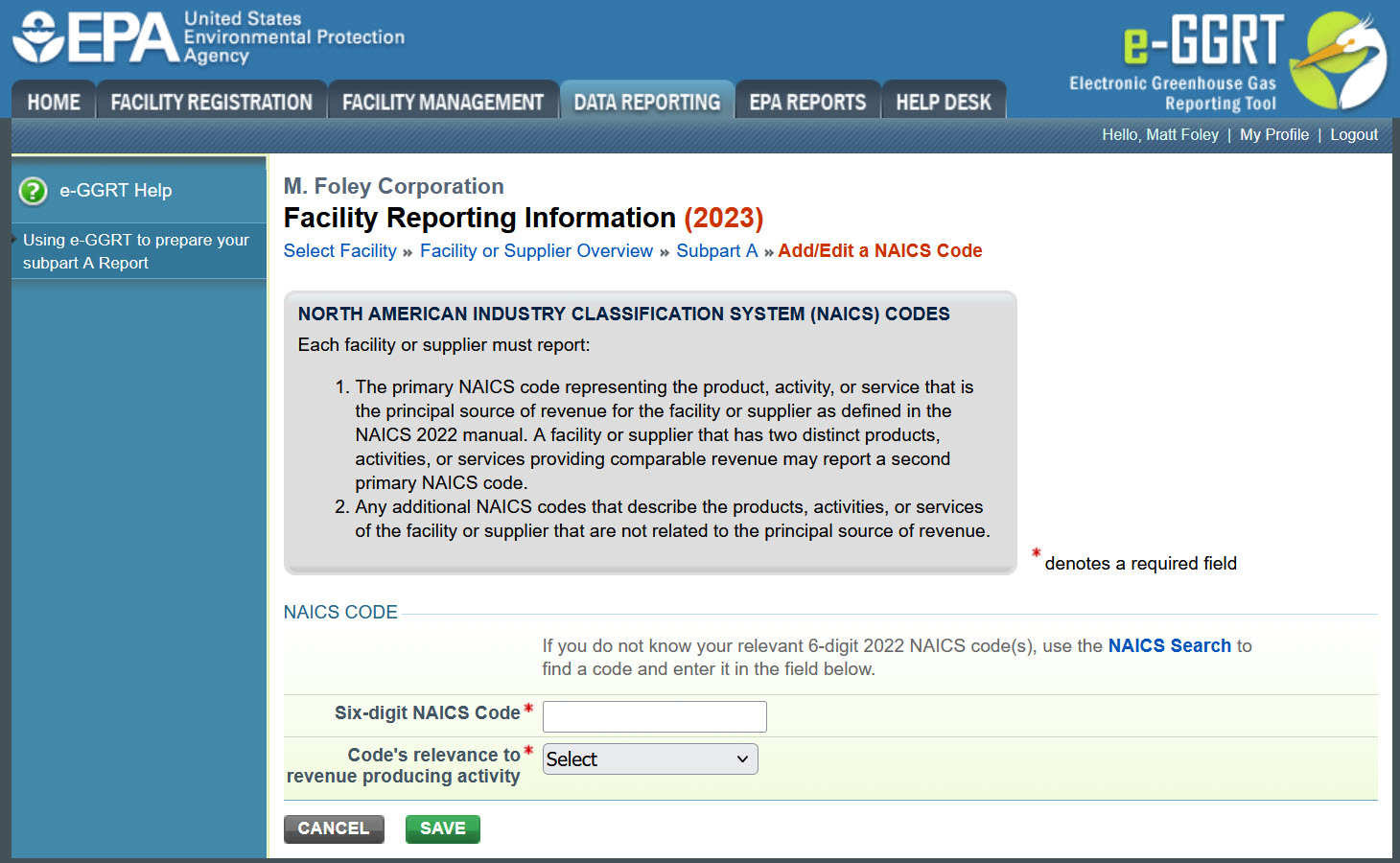Open the HELP DESK tab

[944, 102]
